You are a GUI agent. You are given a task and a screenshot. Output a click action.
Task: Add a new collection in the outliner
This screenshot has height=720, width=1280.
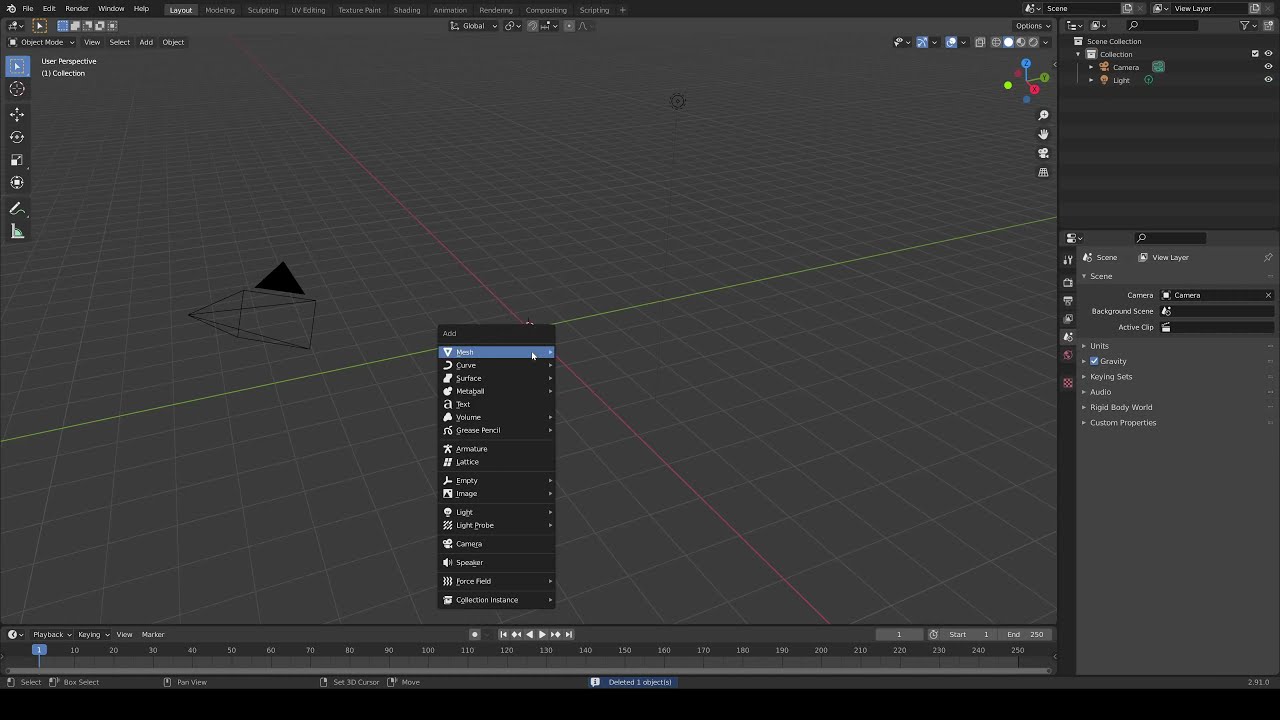click(x=1268, y=25)
